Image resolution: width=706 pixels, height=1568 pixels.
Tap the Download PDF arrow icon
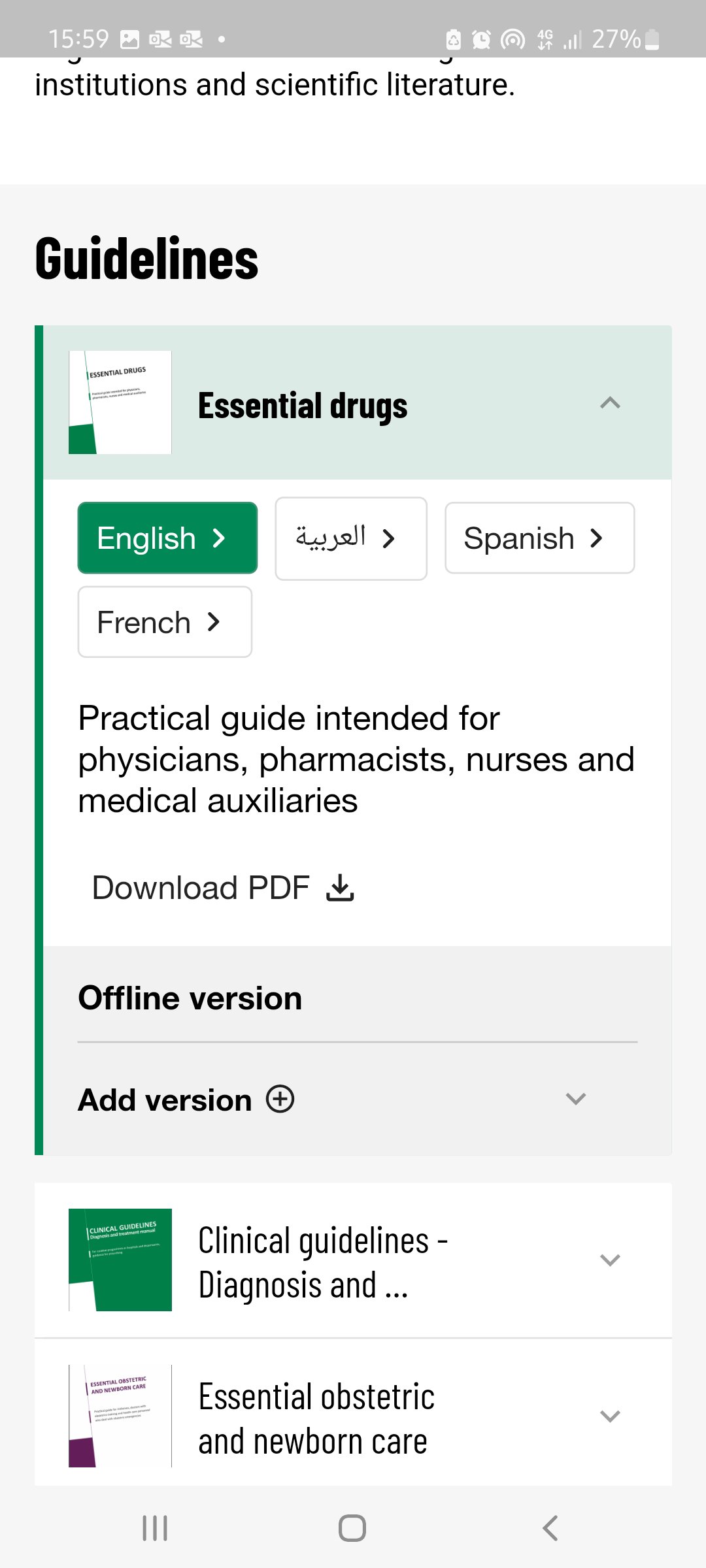[340, 889]
